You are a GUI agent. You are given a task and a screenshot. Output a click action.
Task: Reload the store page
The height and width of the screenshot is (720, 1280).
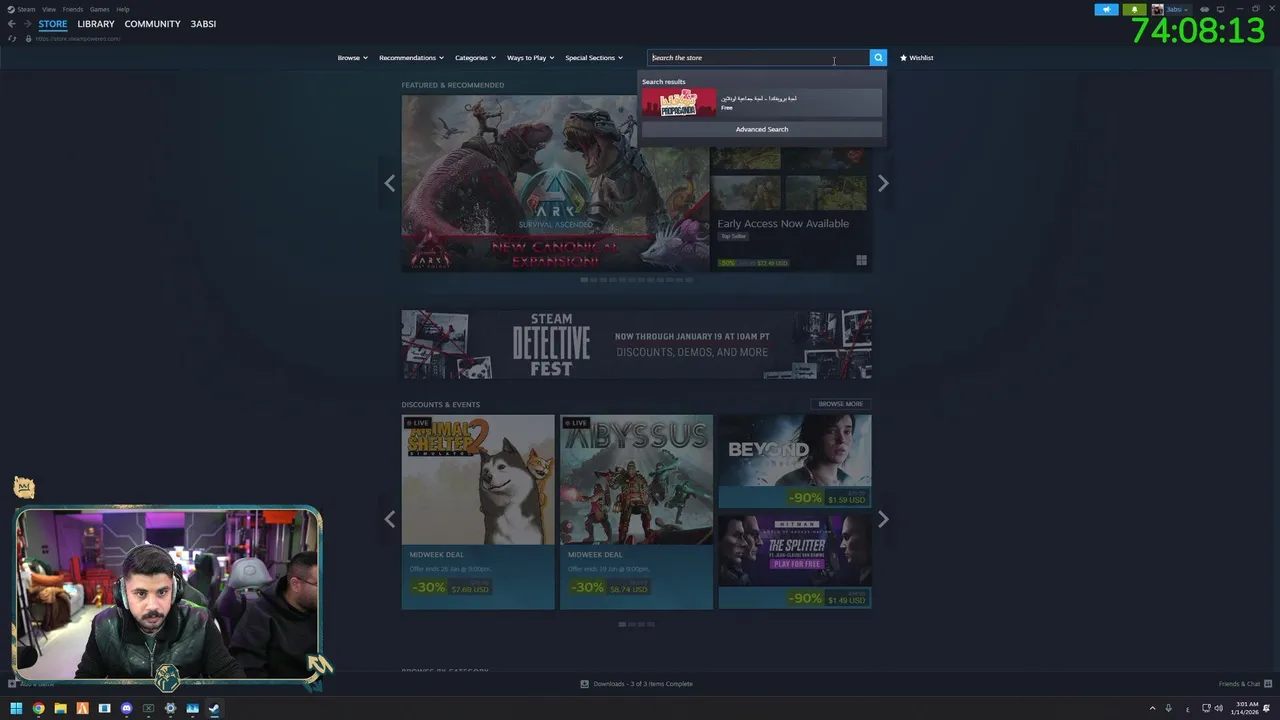click(x=12, y=39)
